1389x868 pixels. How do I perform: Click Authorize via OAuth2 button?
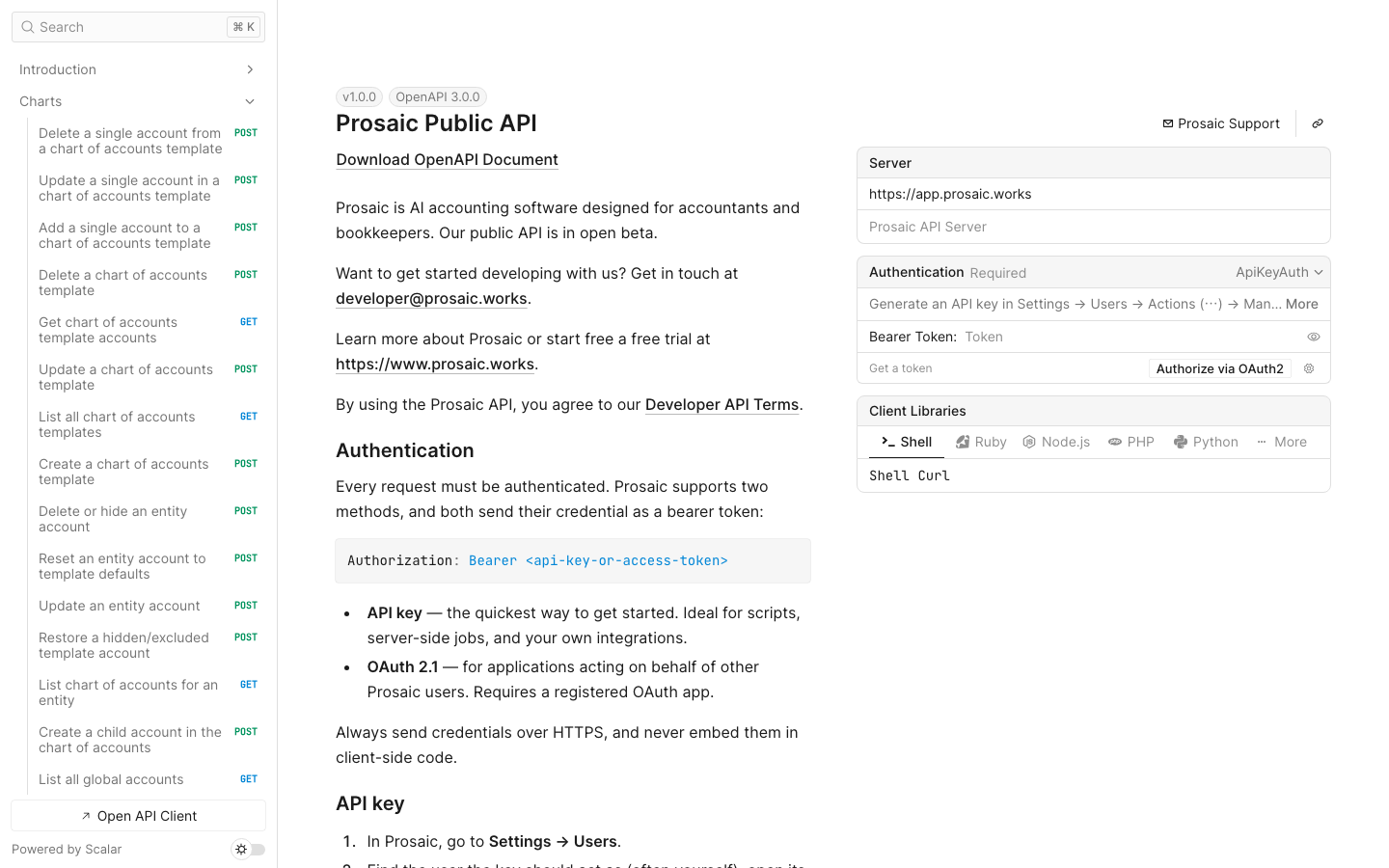click(x=1220, y=368)
